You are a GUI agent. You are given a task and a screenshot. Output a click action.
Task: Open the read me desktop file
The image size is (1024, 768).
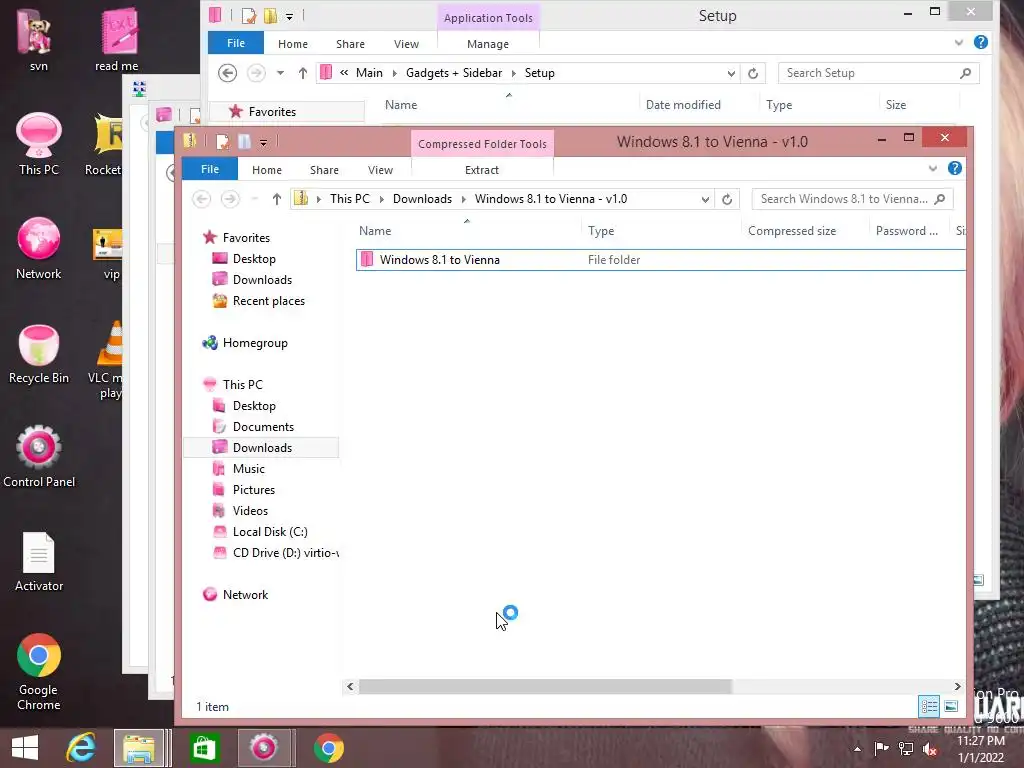pos(116,38)
